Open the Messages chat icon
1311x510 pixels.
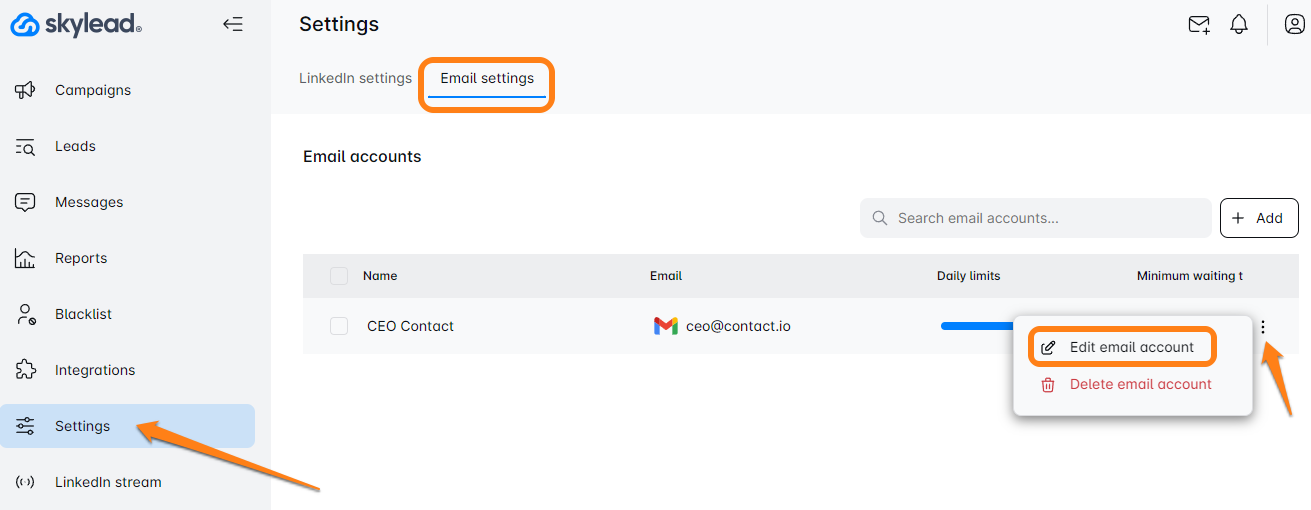(25, 202)
